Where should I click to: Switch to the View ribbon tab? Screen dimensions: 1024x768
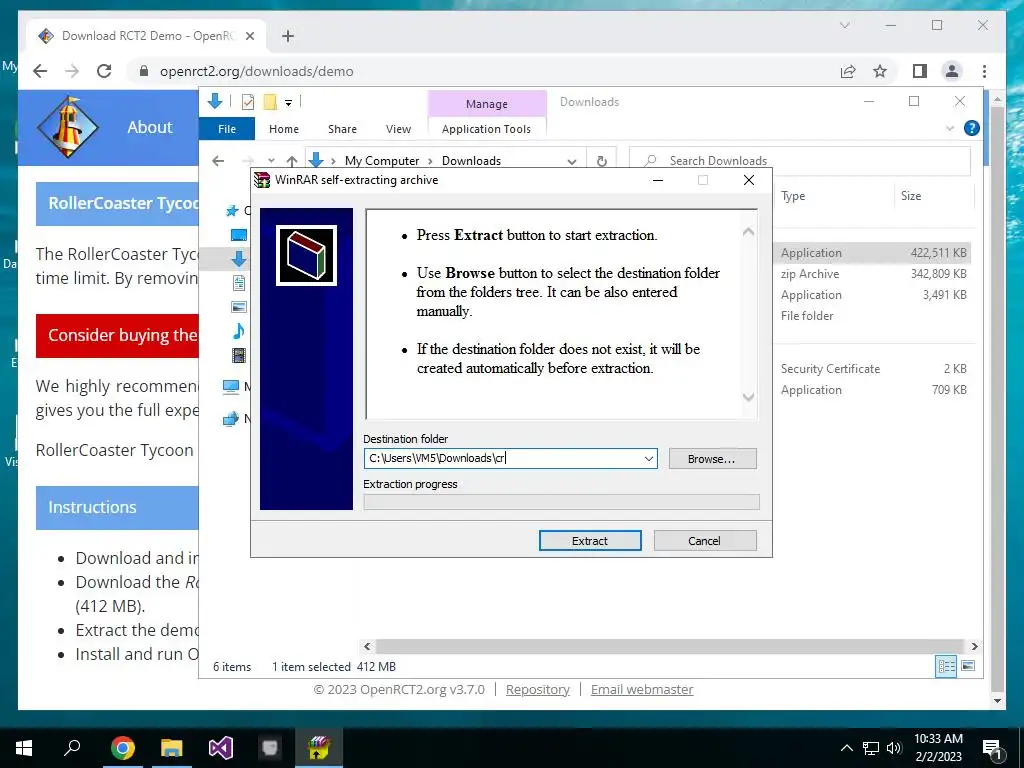(398, 129)
